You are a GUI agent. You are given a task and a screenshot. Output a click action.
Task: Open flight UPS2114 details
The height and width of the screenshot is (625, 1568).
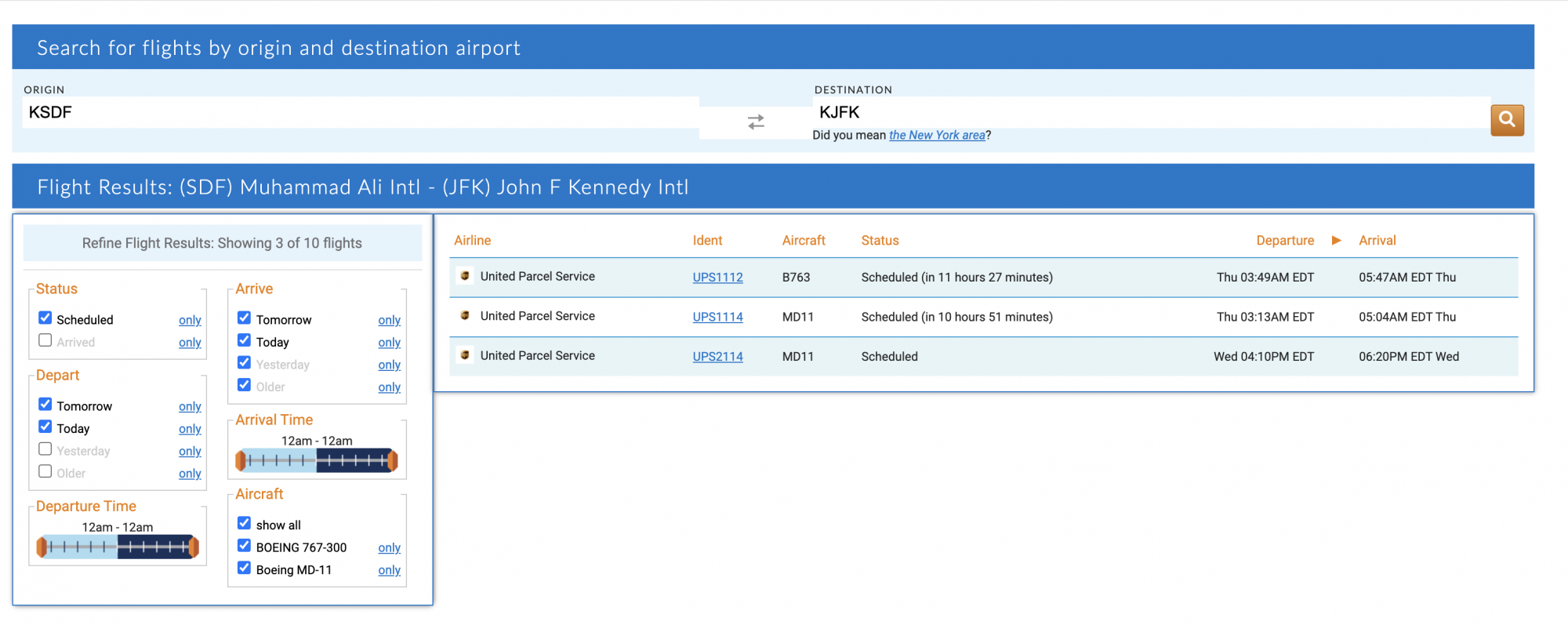click(x=717, y=357)
